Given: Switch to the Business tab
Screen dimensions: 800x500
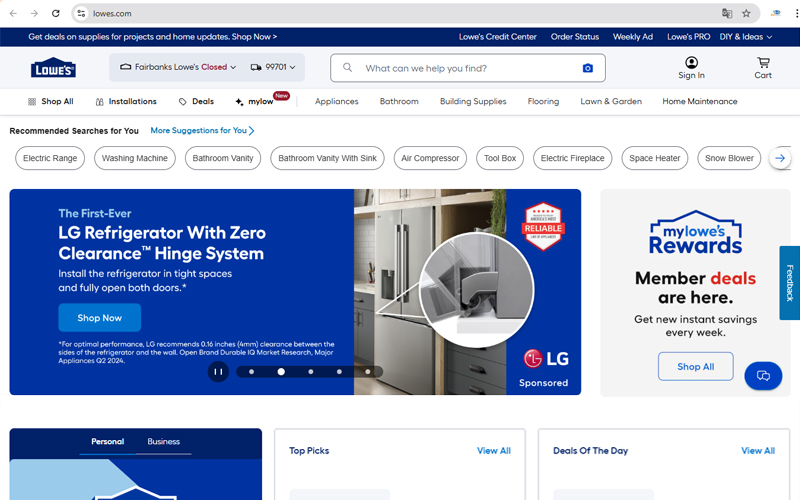Looking at the screenshot, I should point(164,441).
